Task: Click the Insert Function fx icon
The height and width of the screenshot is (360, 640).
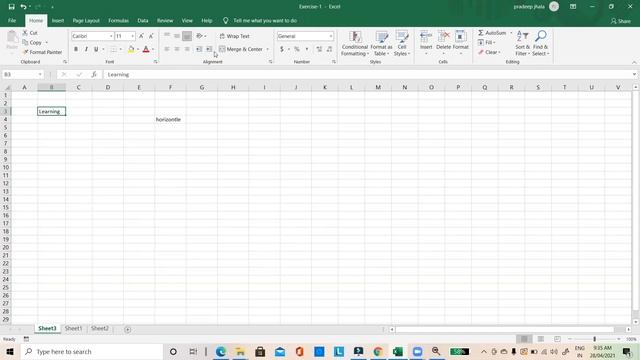Action: 94,74
